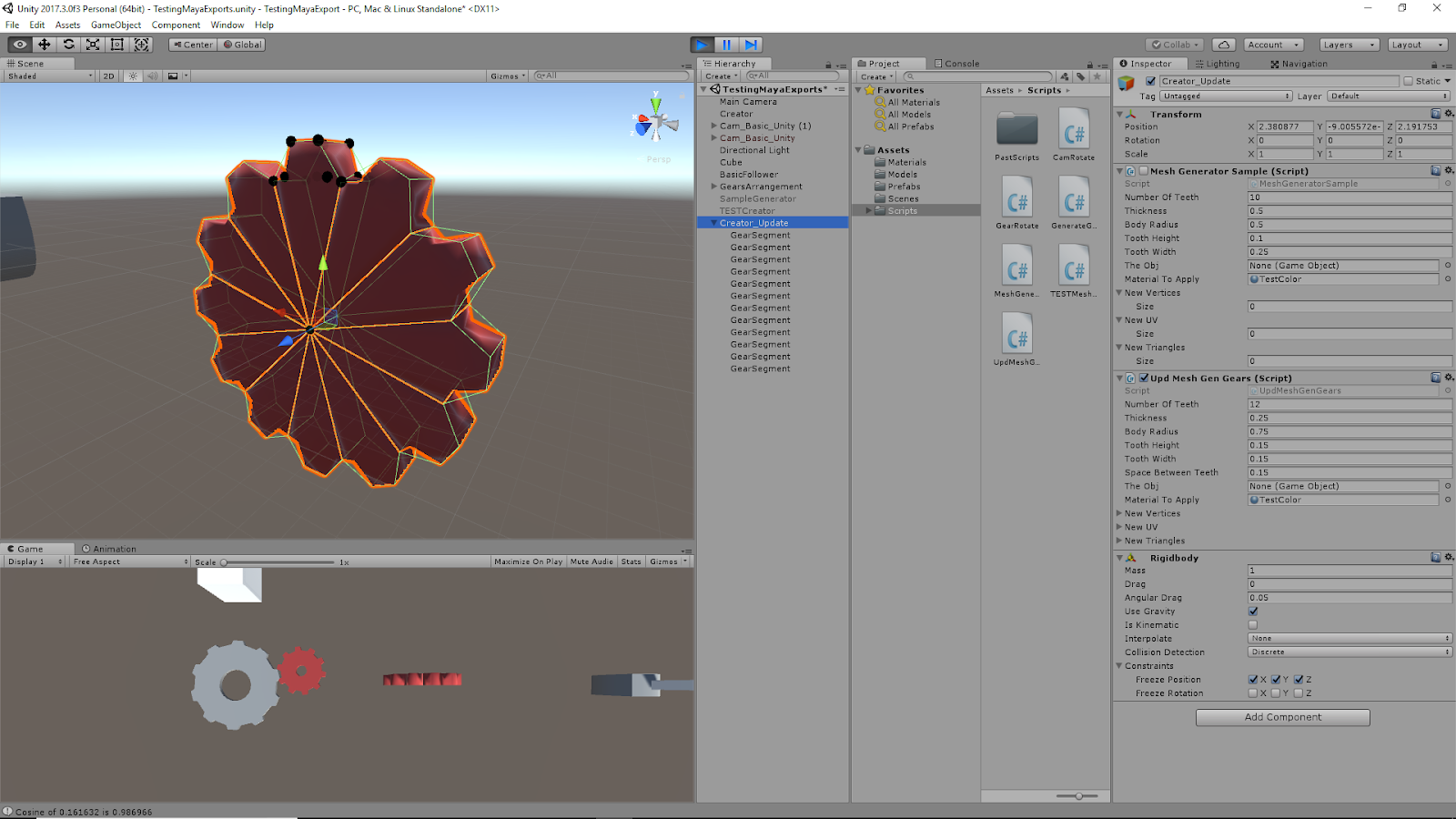Click the Maximize On Play button
Screen dimensions: 1456x819
point(528,561)
